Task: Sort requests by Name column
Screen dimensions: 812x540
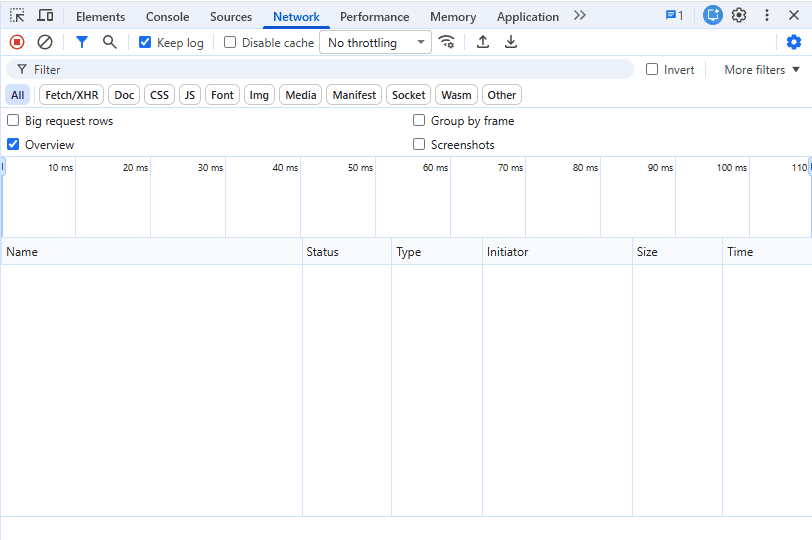Action: pyautogui.click(x=152, y=252)
